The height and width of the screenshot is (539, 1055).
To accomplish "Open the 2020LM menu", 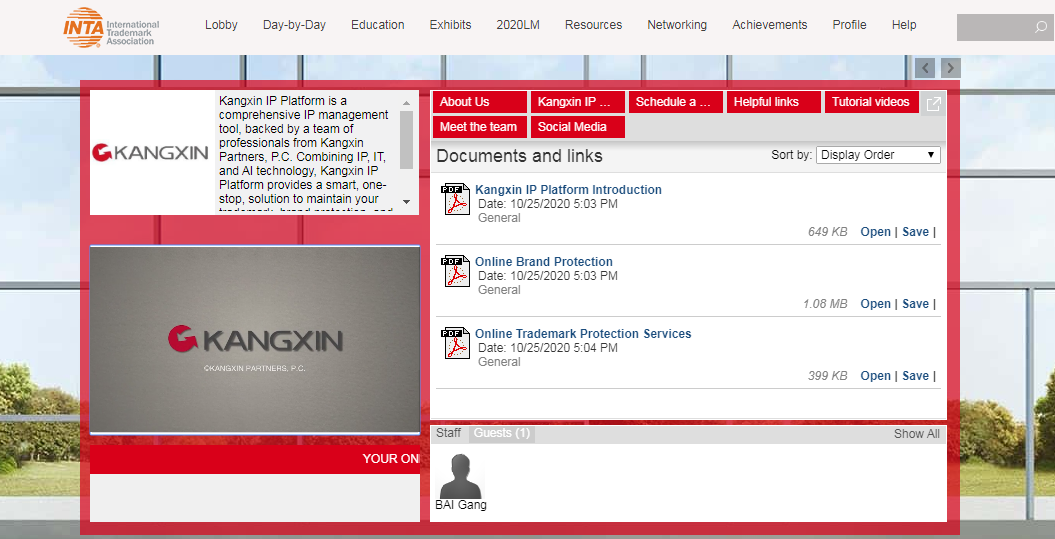I will [518, 25].
